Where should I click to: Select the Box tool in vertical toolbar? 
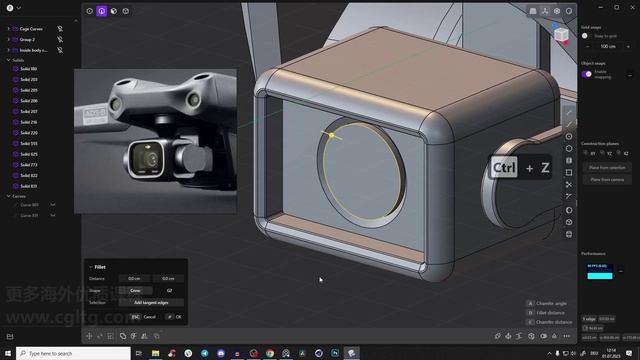coord(569,222)
